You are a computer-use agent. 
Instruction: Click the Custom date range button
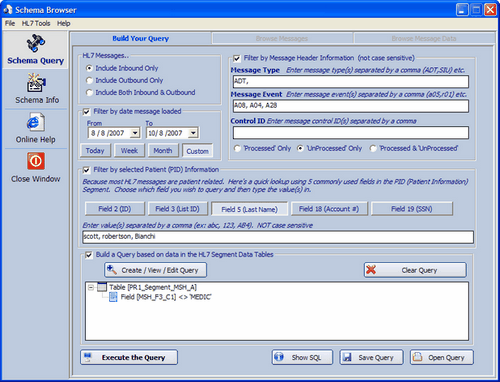[197, 151]
